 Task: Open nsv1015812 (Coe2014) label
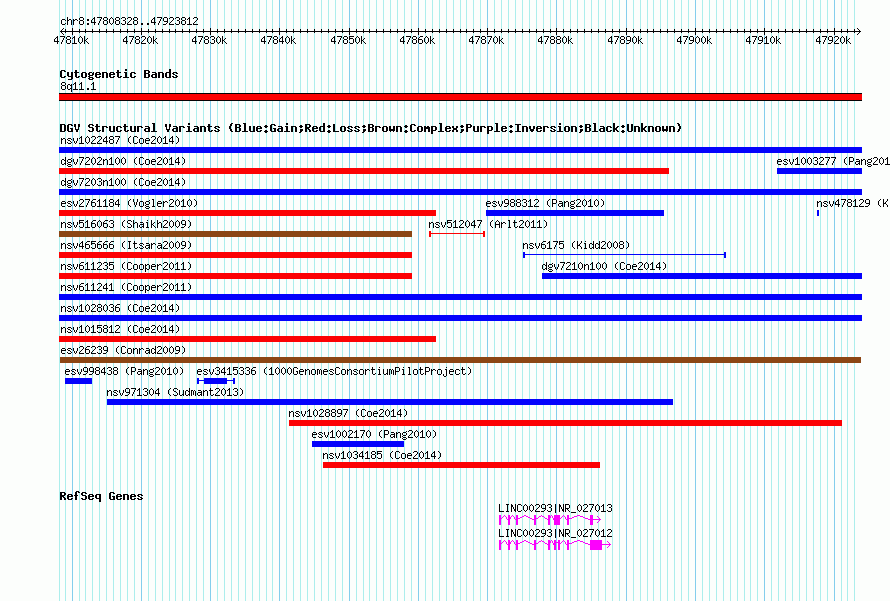coord(120,329)
